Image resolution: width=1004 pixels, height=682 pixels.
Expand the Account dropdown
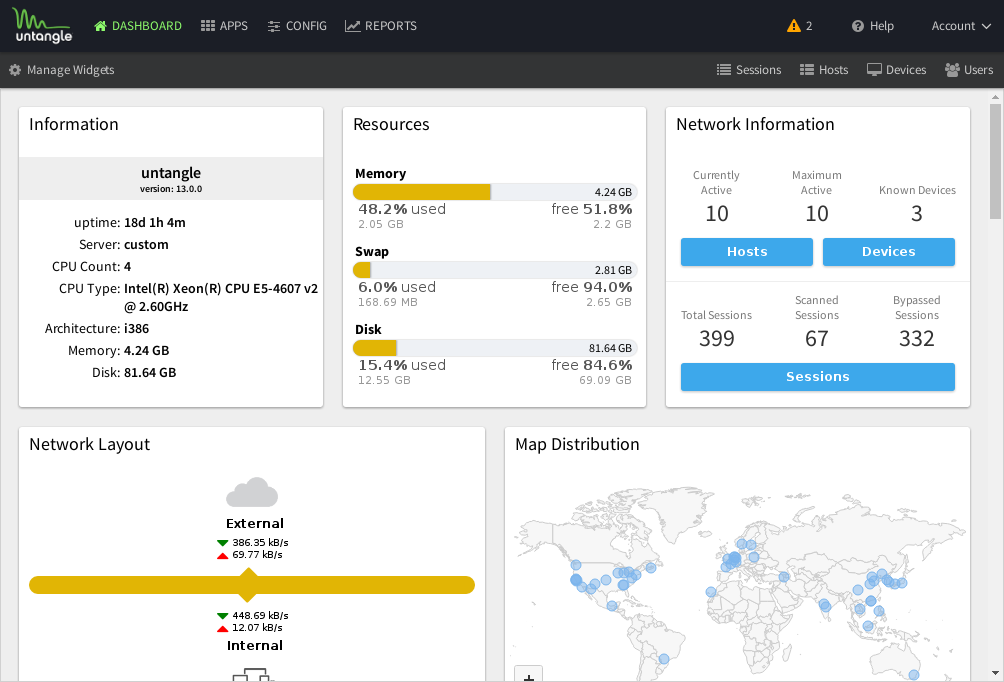point(961,26)
